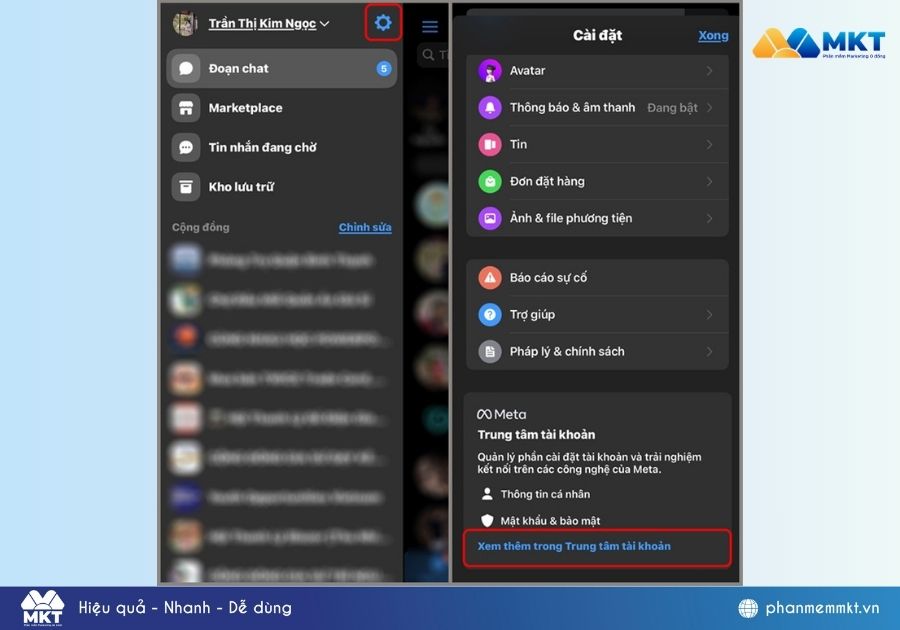The height and width of the screenshot is (630, 900).
Task: Click the Ảnh & file phương tiện photo icon
Action: [x=489, y=218]
